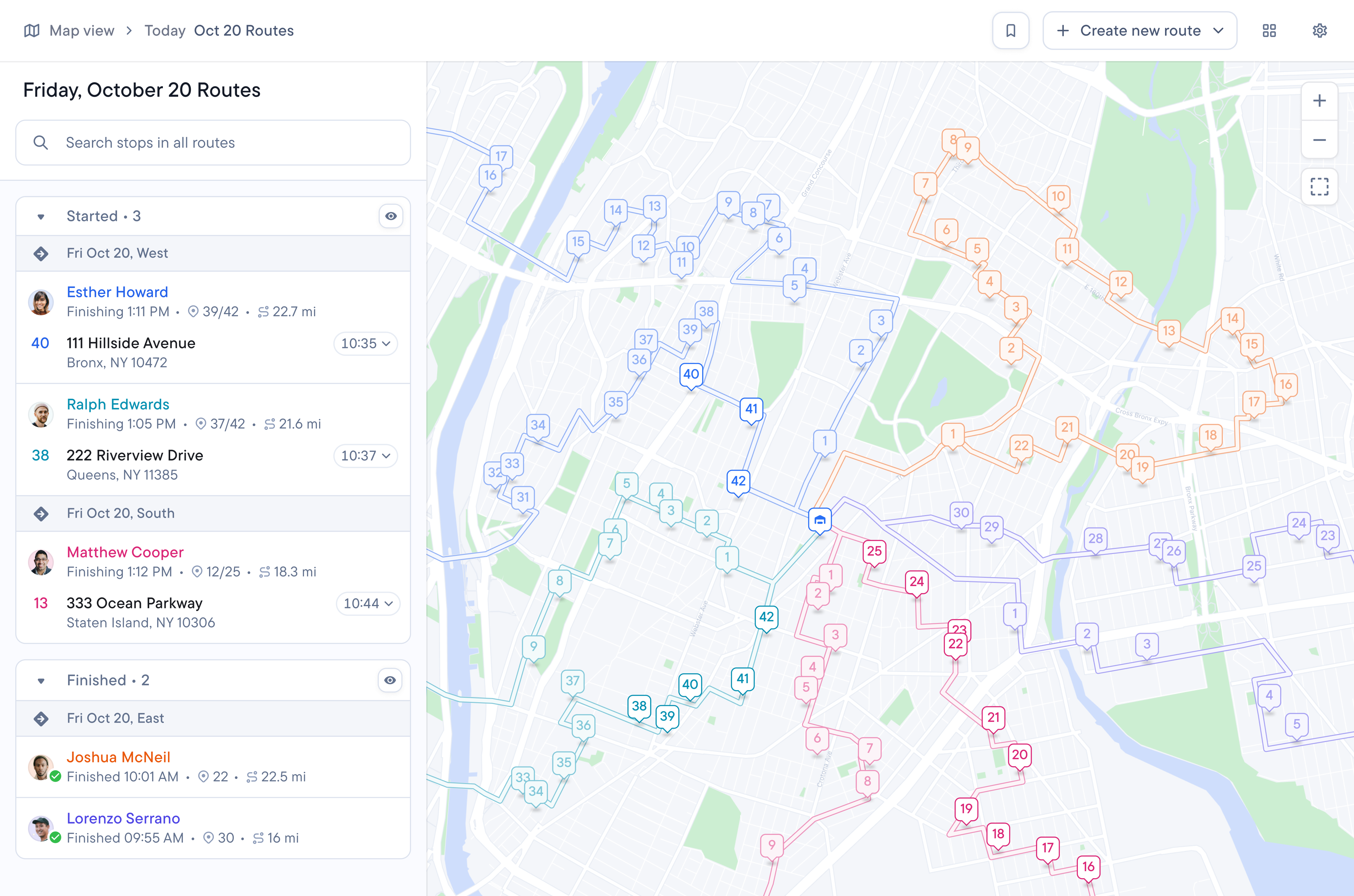
Task: Go to Map view breadcrumb
Action: click(x=82, y=31)
